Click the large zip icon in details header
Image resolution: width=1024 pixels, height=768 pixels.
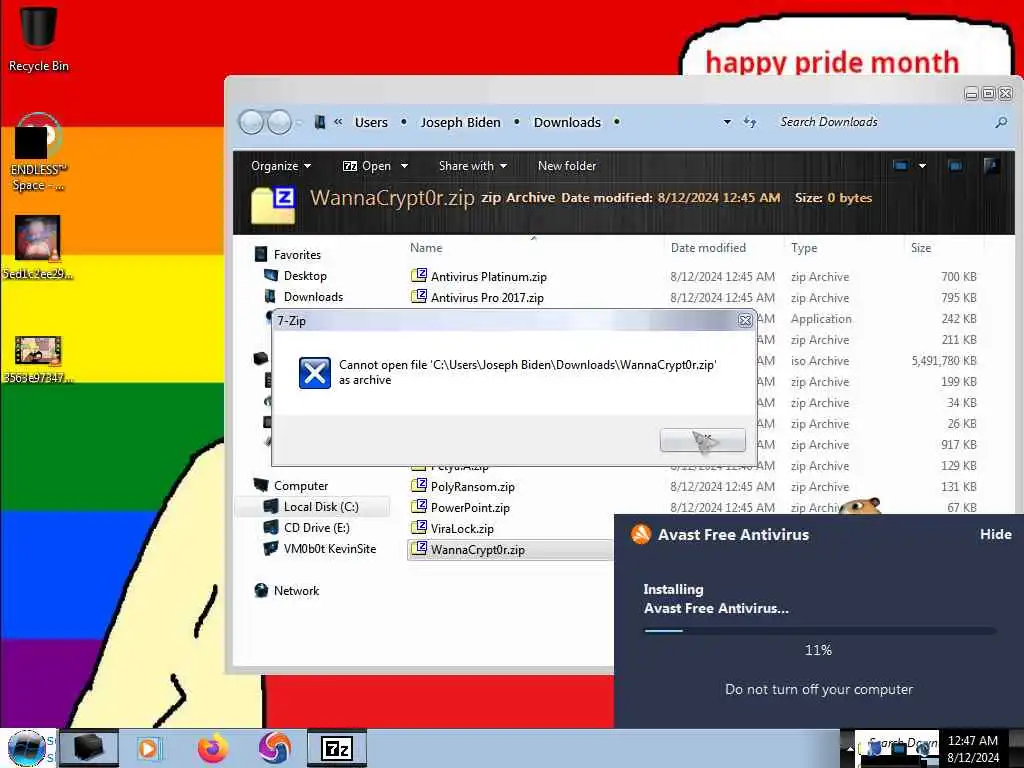273,204
